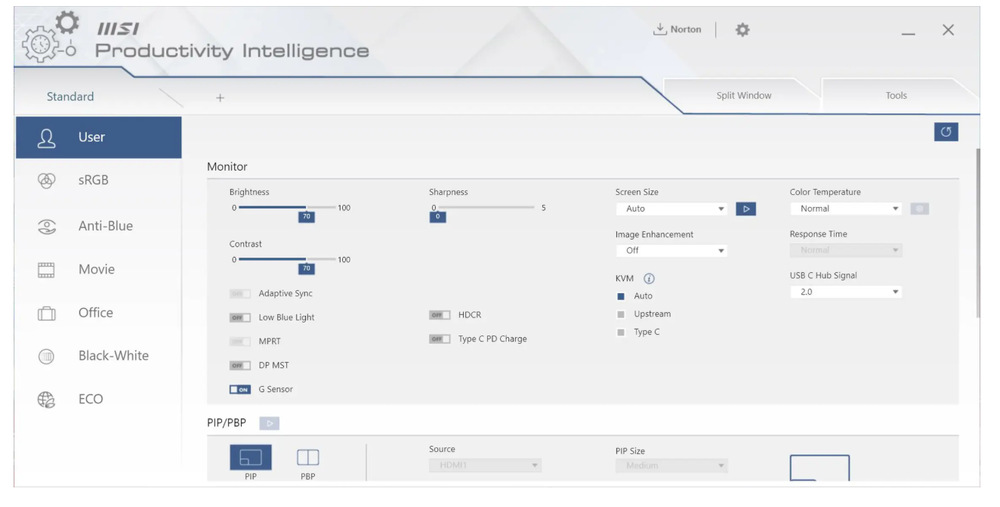Select the PBP layout icon

coord(307,457)
